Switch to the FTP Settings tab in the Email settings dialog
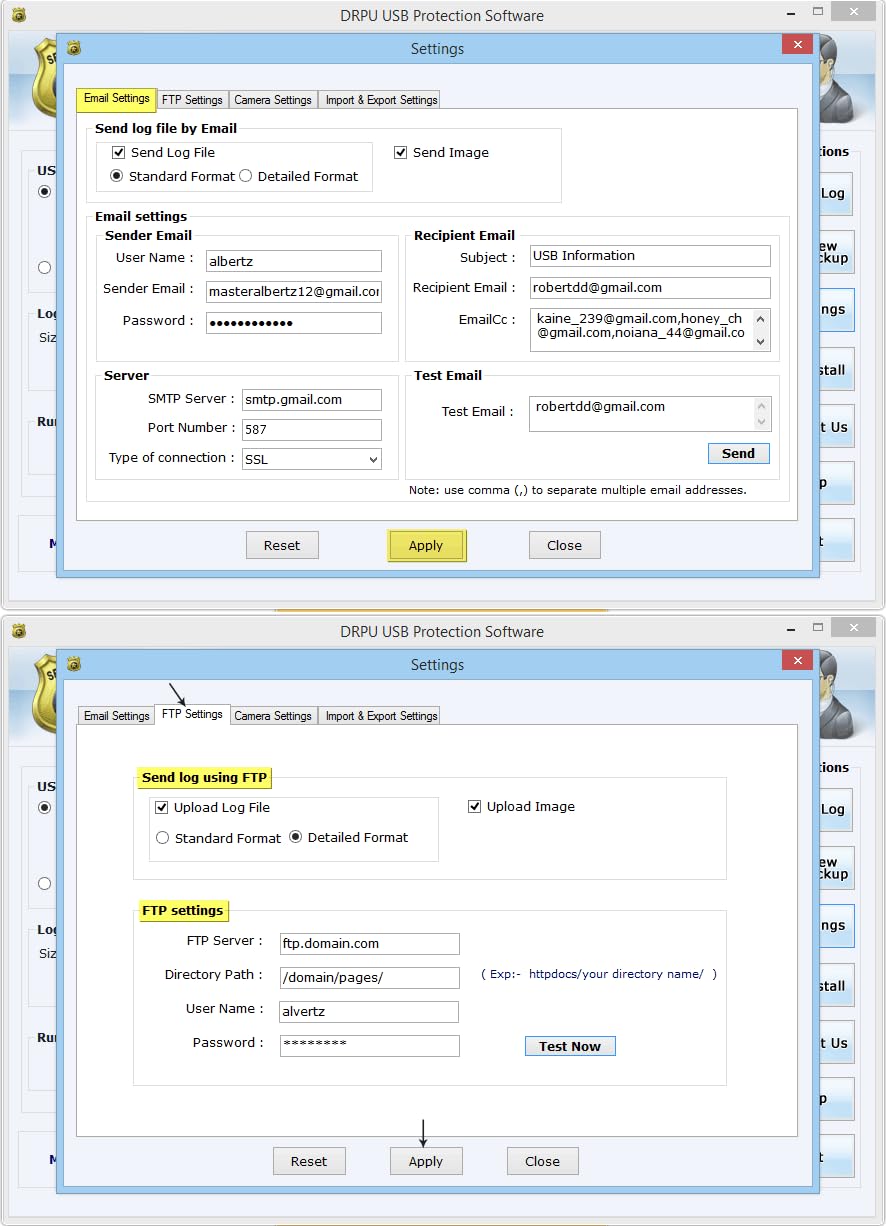Viewport: 886px width, 1226px height. [x=192, y=100]
